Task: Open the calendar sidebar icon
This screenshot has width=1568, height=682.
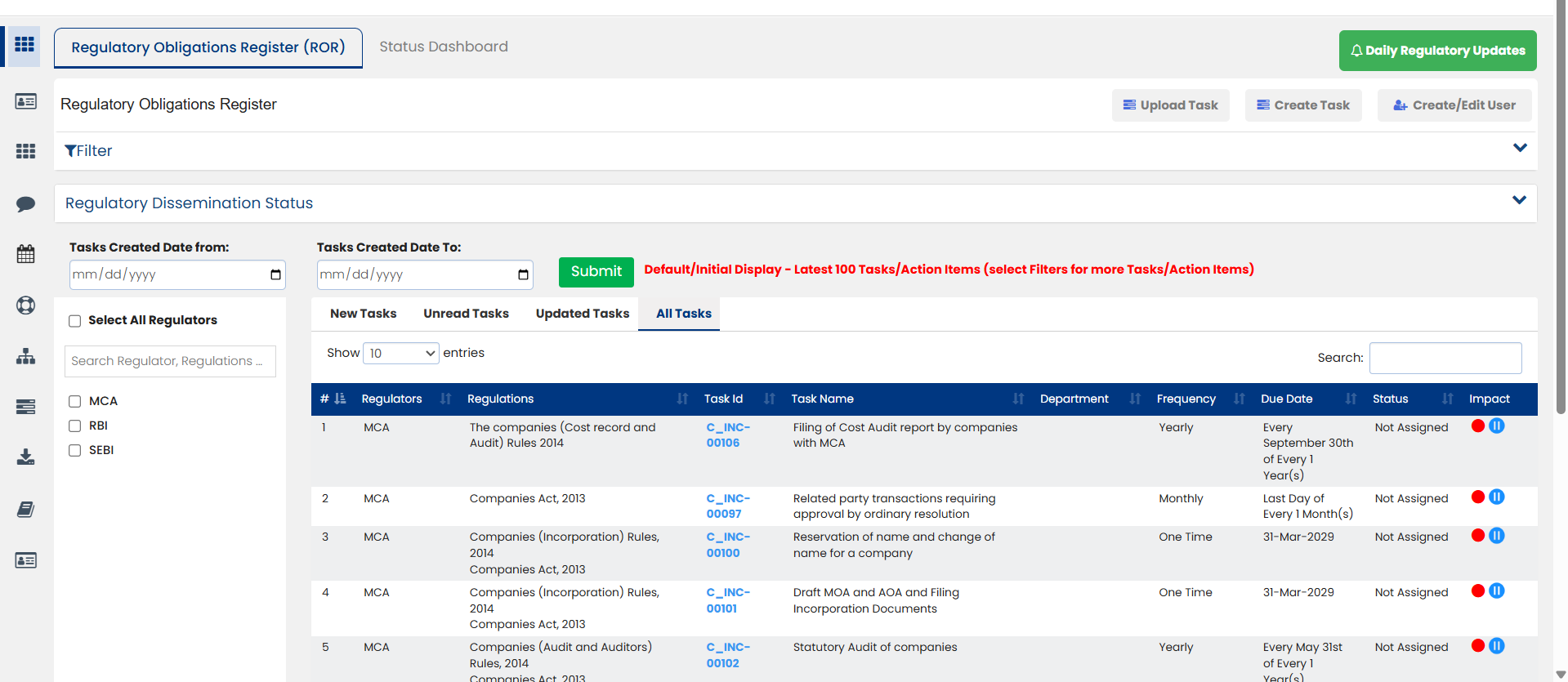Action: pyautogui.click(x=25, y=254)
